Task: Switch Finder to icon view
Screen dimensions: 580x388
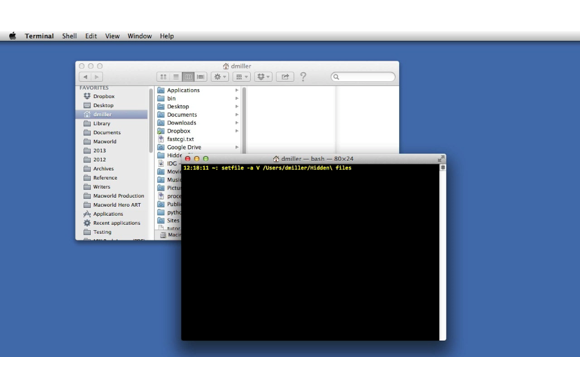Action: pos(163,77)
